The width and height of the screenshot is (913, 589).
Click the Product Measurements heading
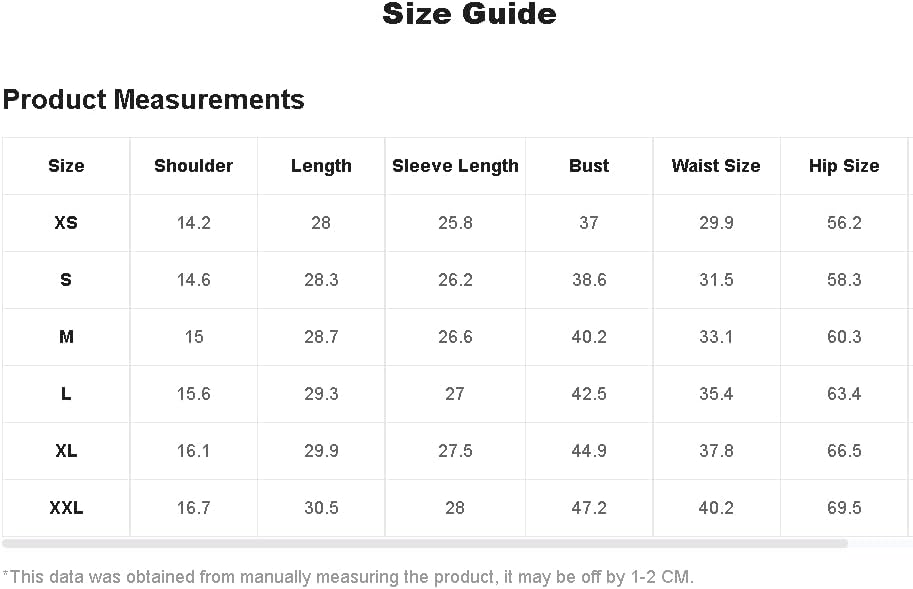(x=154, y=100)
